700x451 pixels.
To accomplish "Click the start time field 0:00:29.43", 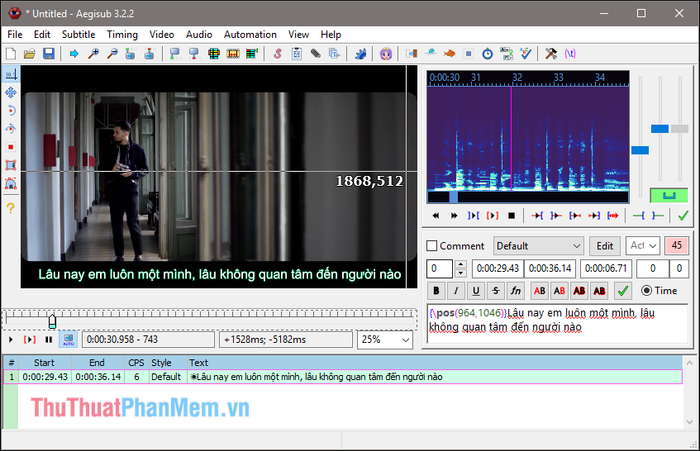I will pos(498,268).
